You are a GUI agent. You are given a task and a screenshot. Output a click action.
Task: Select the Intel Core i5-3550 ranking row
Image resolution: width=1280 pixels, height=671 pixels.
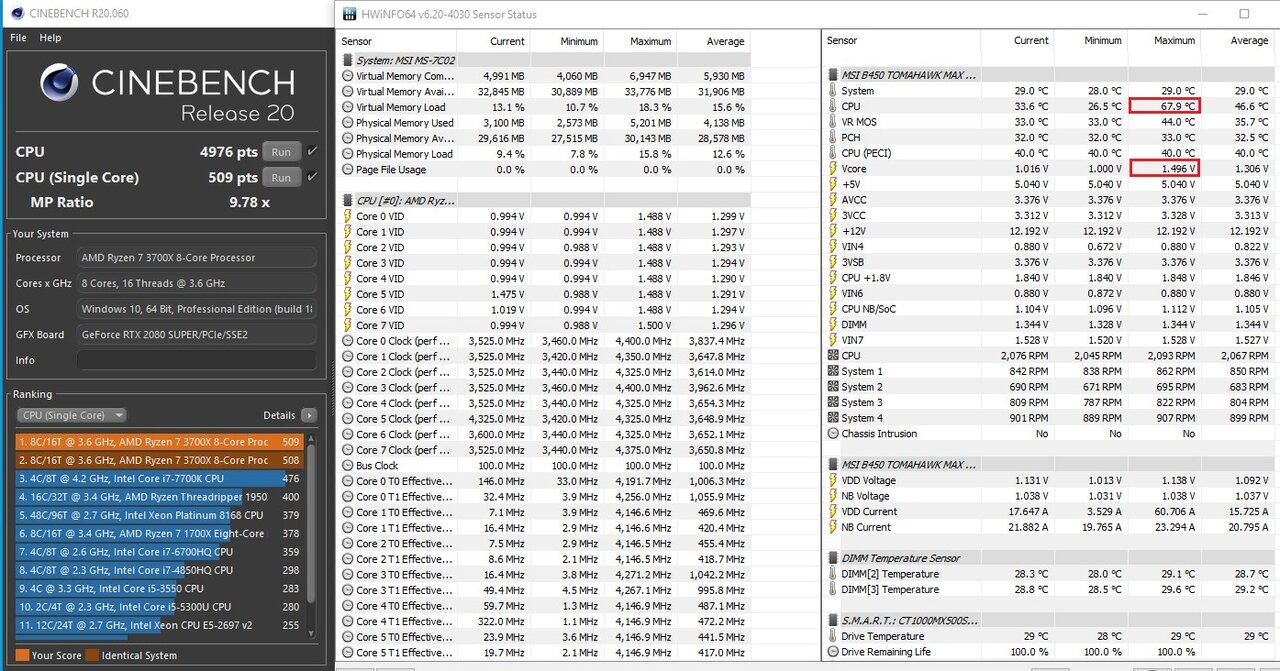coord(160,588)
